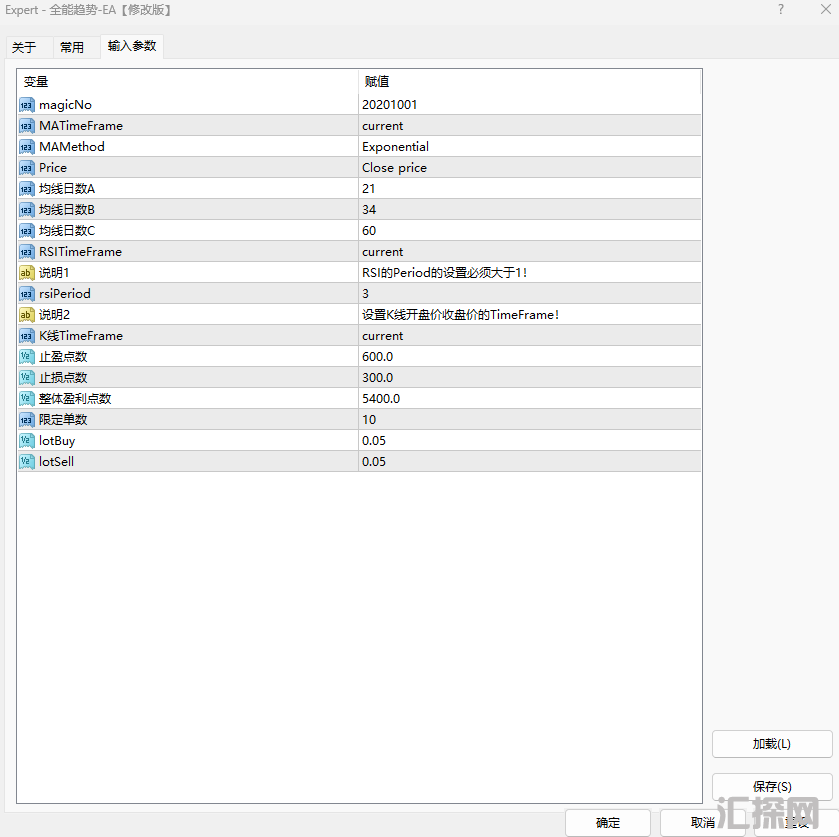
Task: Click the 加载(L) button
Action: 772,744
